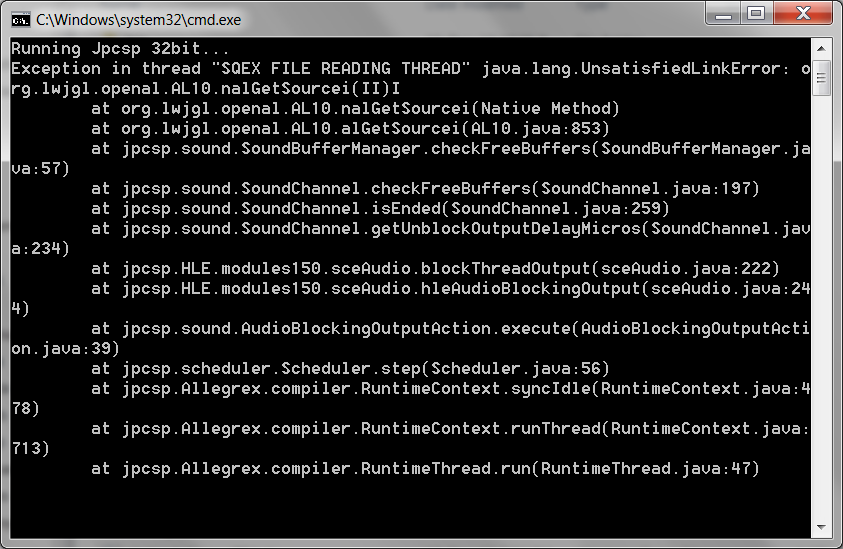Click the nalGetSourcei(Native Method) stack line
This screenshot has height=549, width=843.
pos(355,108)
